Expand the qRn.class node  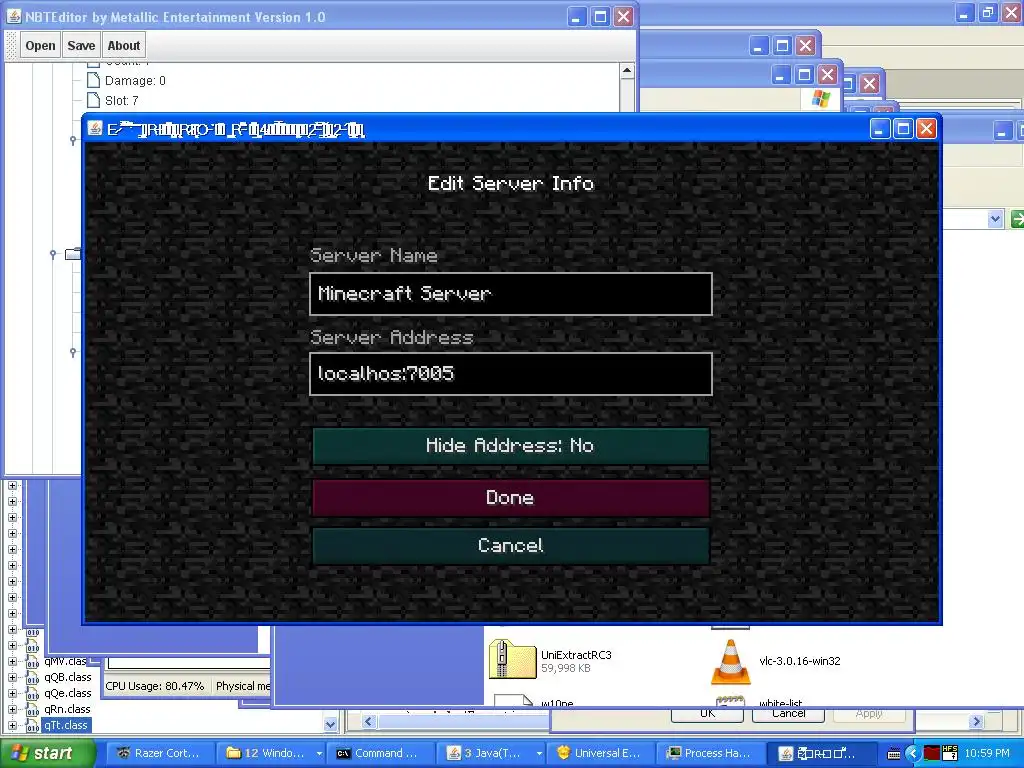12,709
